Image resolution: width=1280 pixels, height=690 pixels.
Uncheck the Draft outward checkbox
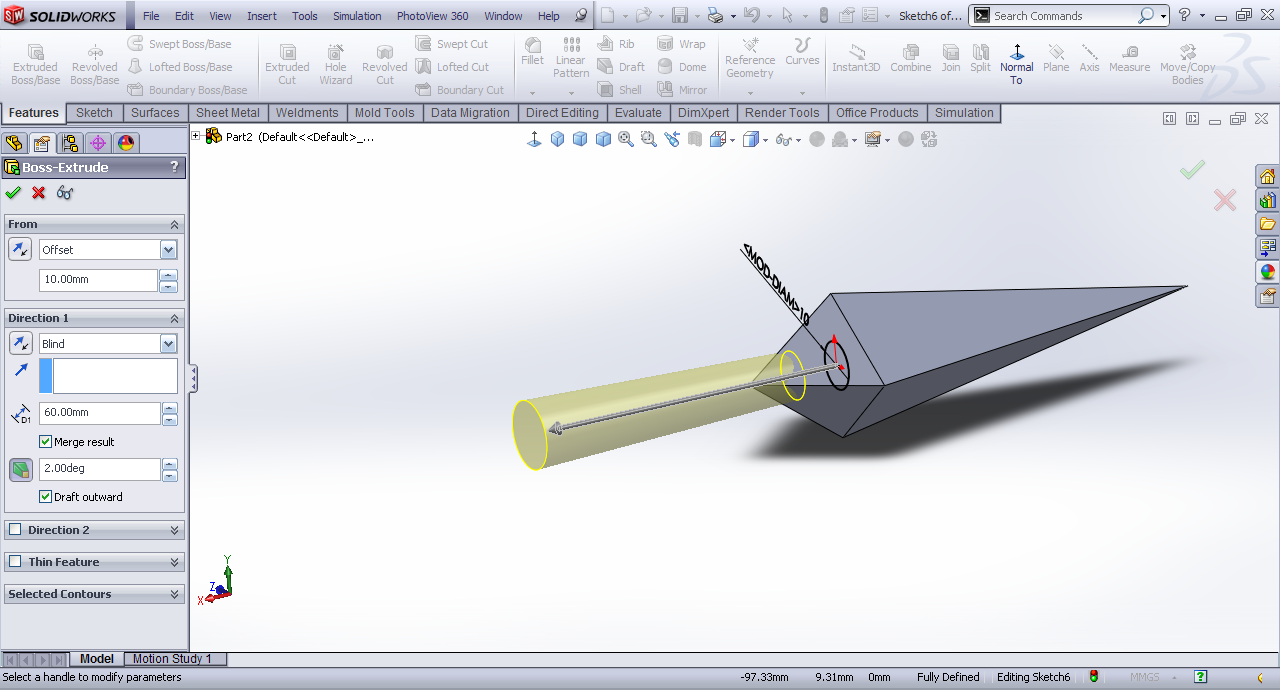pyautogui.click(x=45, y=496)
